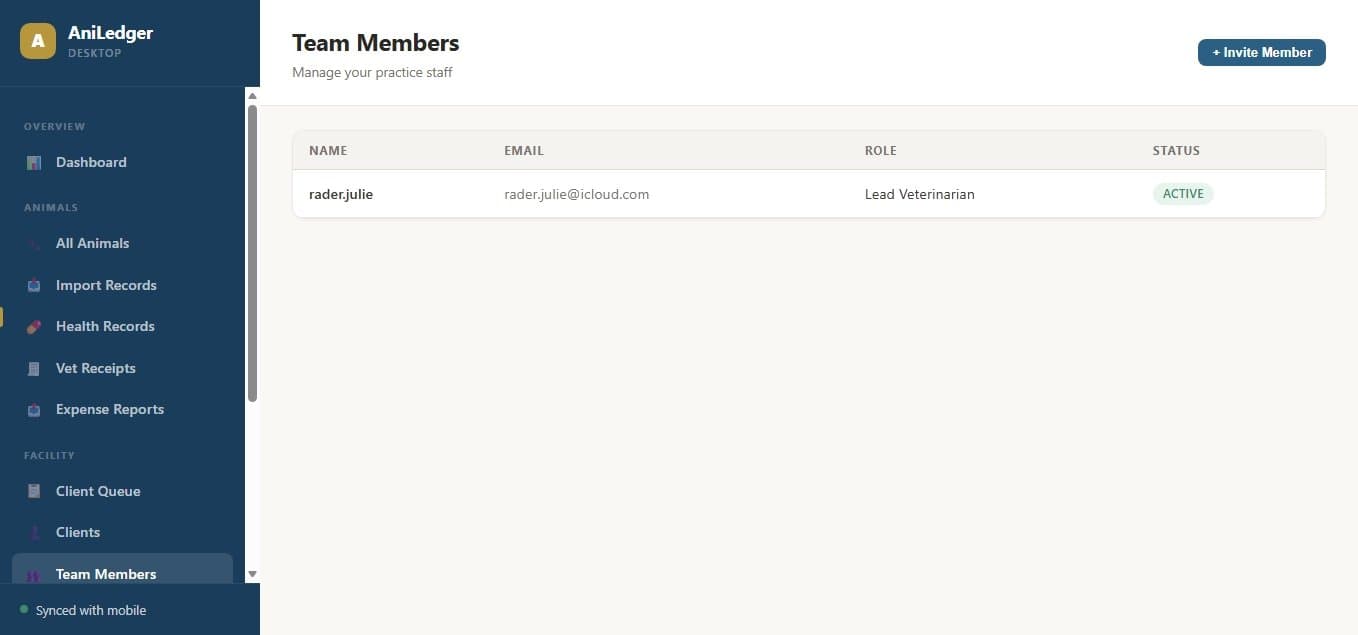Click the Vet Receipts receipt icon

34,368
